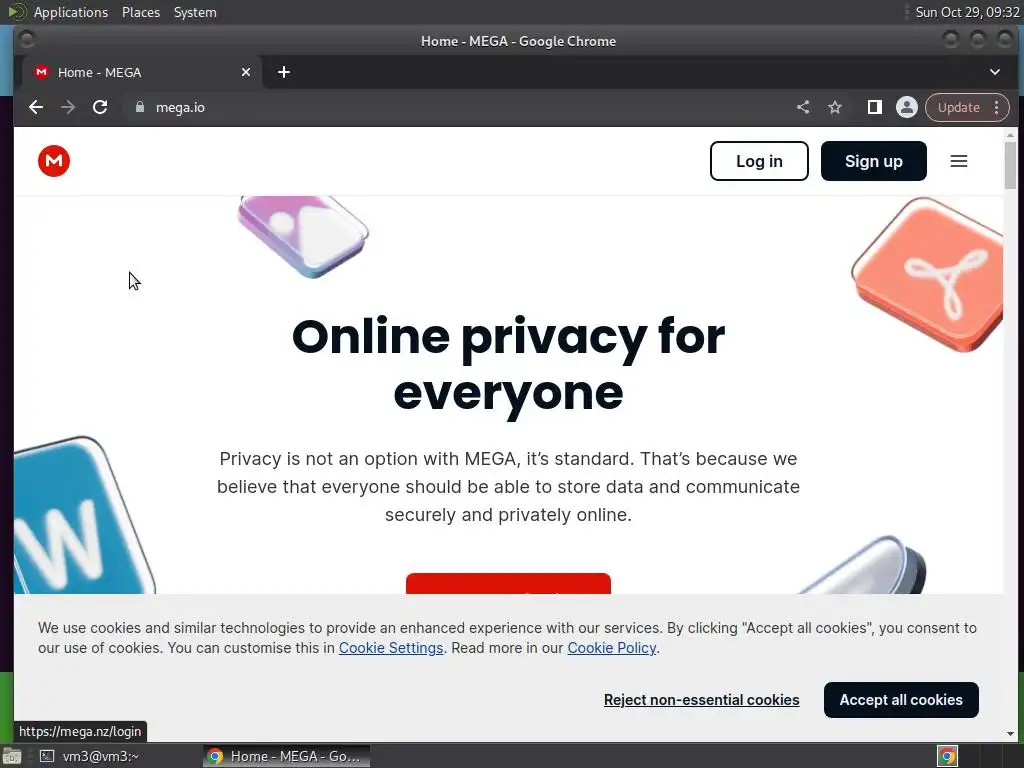1024x768 pixels.
Task: Click the Log in button
Action: (759, 161)
